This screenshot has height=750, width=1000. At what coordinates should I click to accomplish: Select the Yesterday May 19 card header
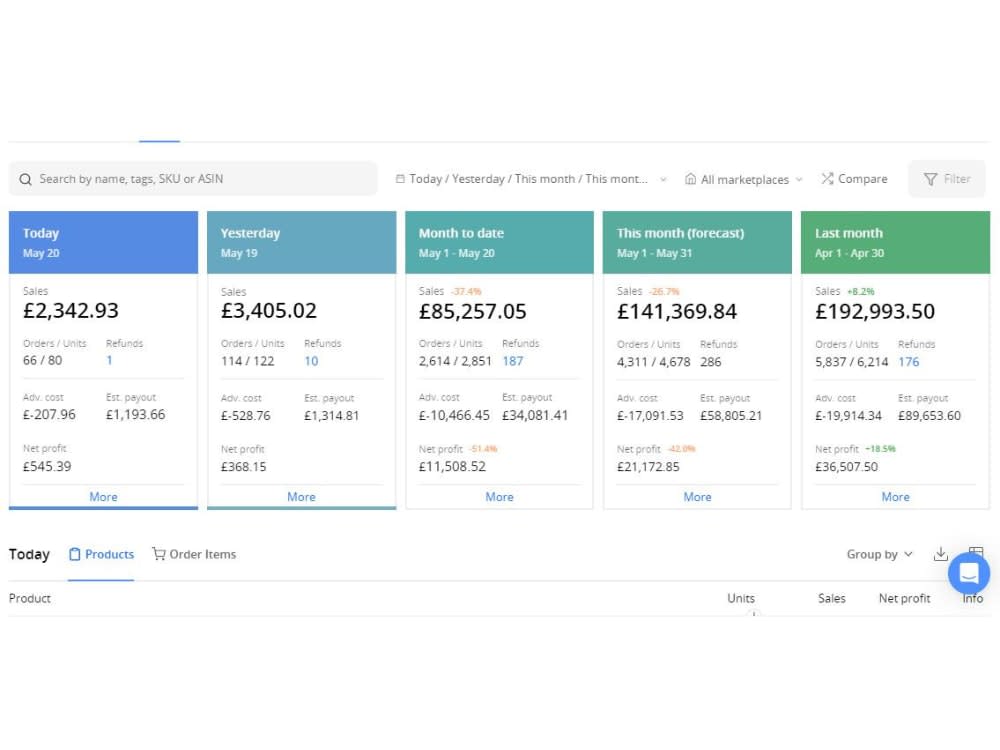302,242
